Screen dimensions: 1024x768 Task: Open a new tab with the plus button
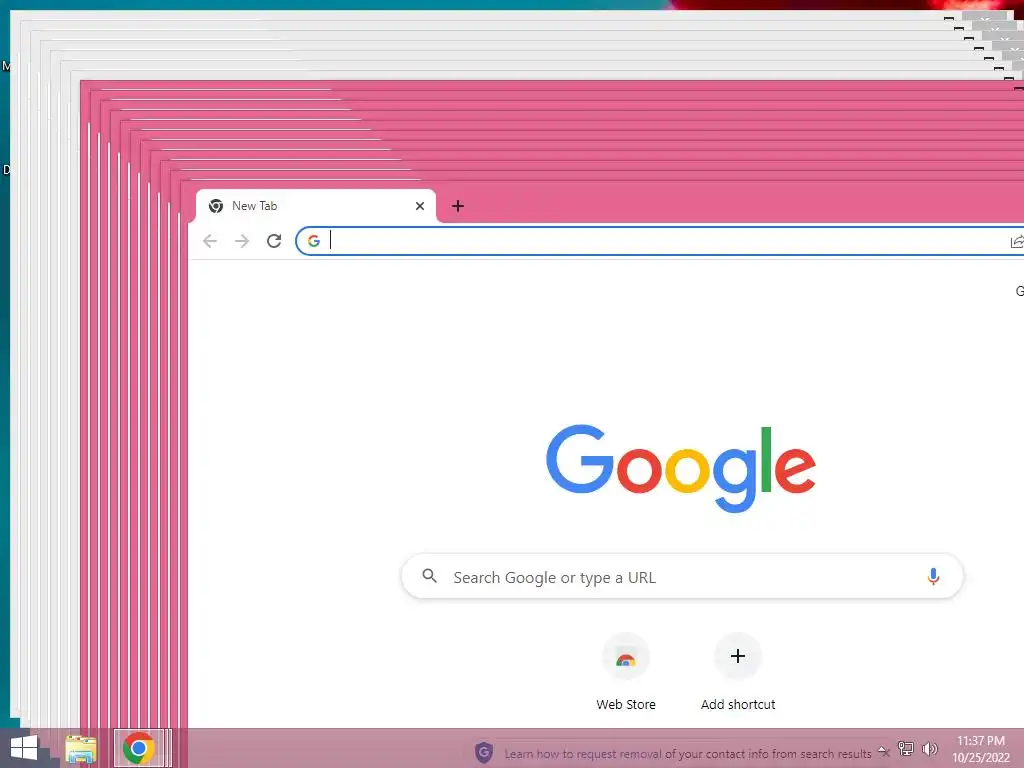[458, 206]
